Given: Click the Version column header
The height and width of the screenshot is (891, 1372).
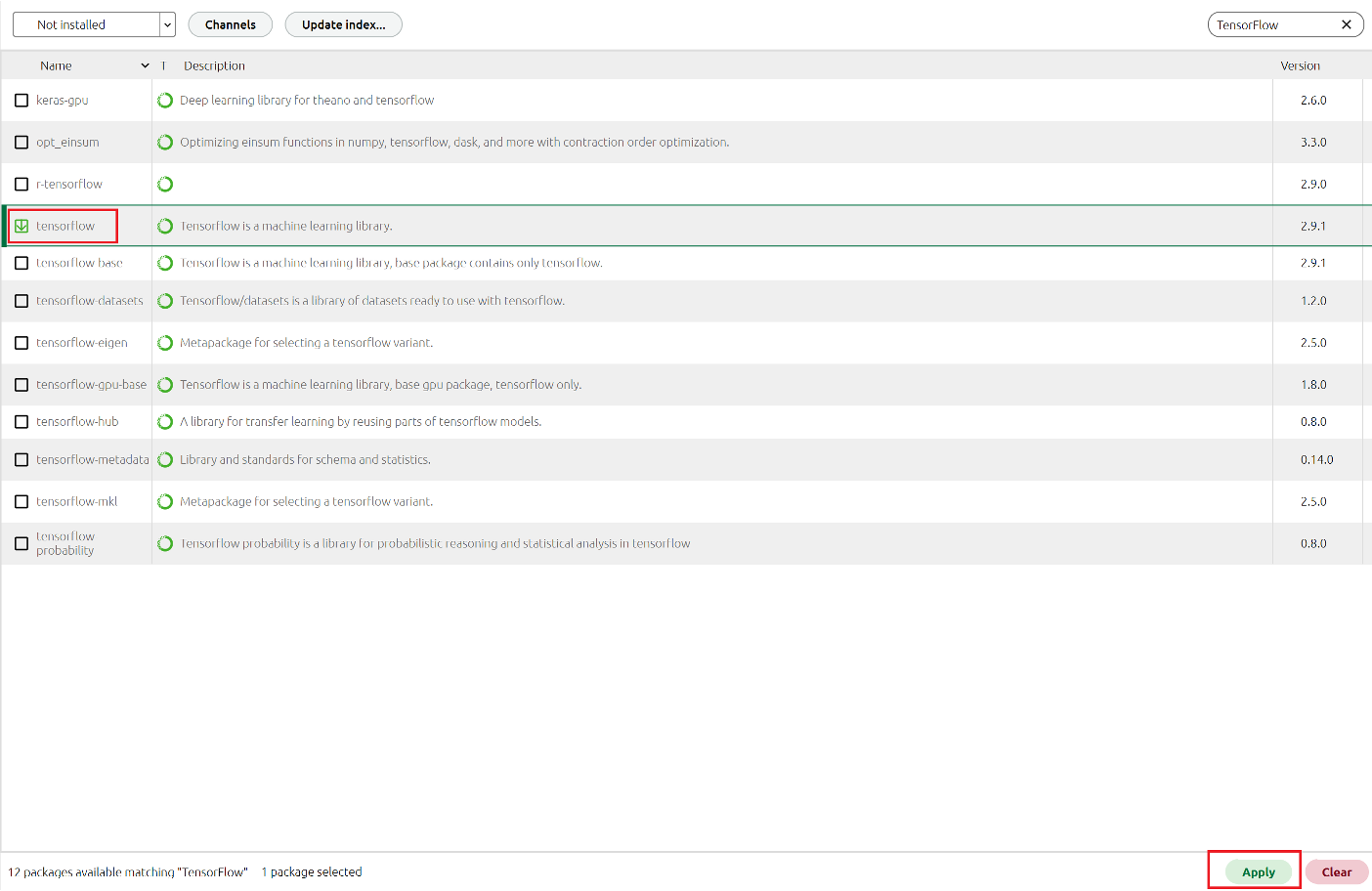Looking at the screenshot, I should click(x=1301, y=66).
